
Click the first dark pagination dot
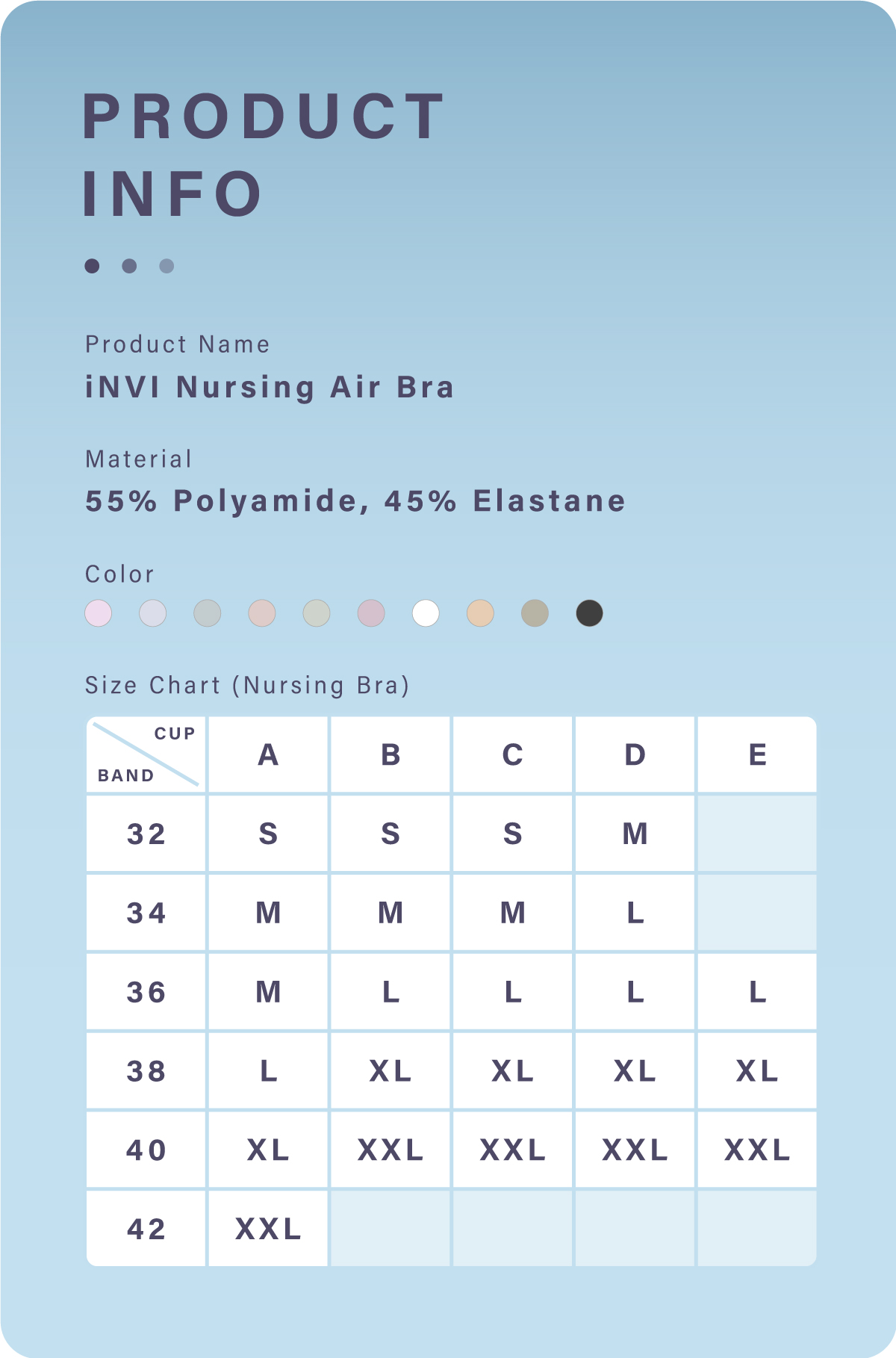point(92,266)
